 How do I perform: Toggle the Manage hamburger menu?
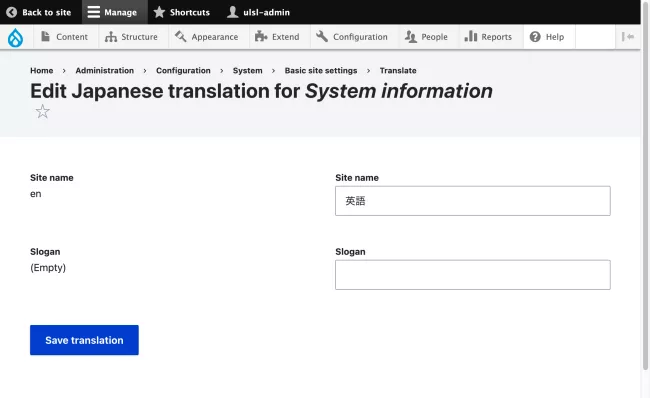click(x=115, y=12)
